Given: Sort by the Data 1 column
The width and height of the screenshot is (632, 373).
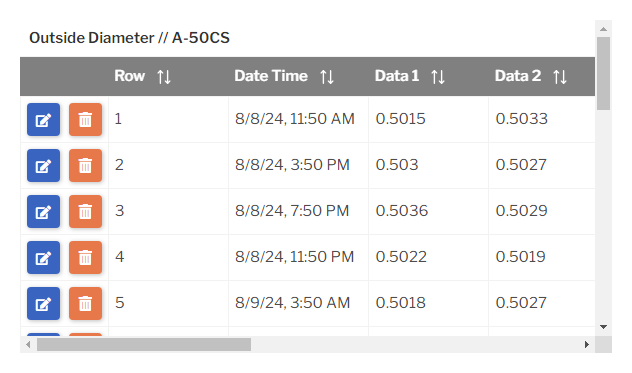Looking at the screenshot, I should click(438, 77).
